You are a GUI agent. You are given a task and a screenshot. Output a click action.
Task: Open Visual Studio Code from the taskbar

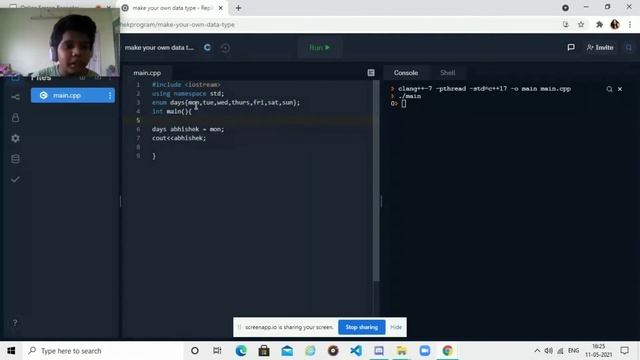[x=356, y=351]
